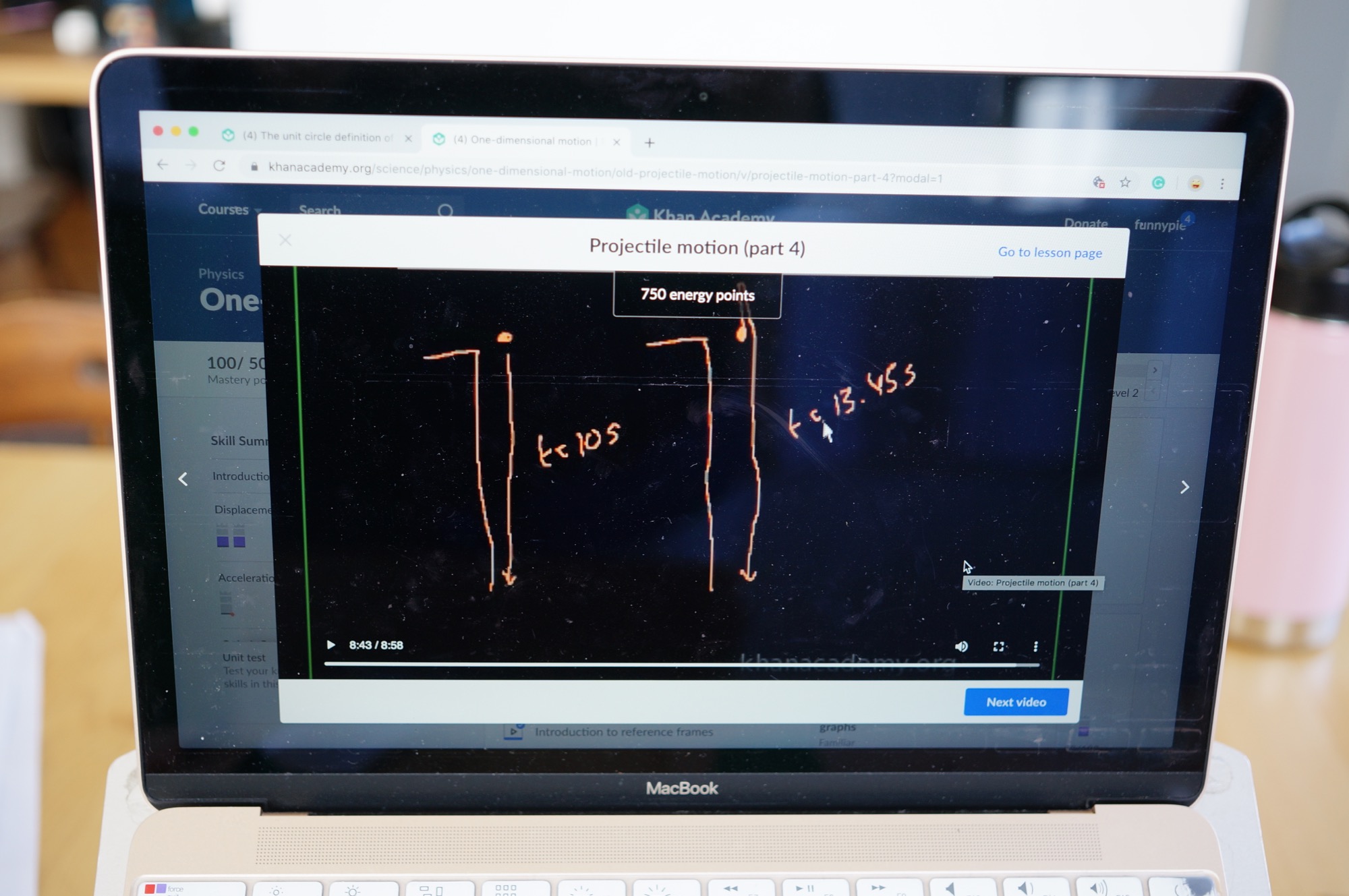The width and height of the screenshot is (1349, 896).
Task: Go to previous item with left chevron
Action: (x=183, y=479)
